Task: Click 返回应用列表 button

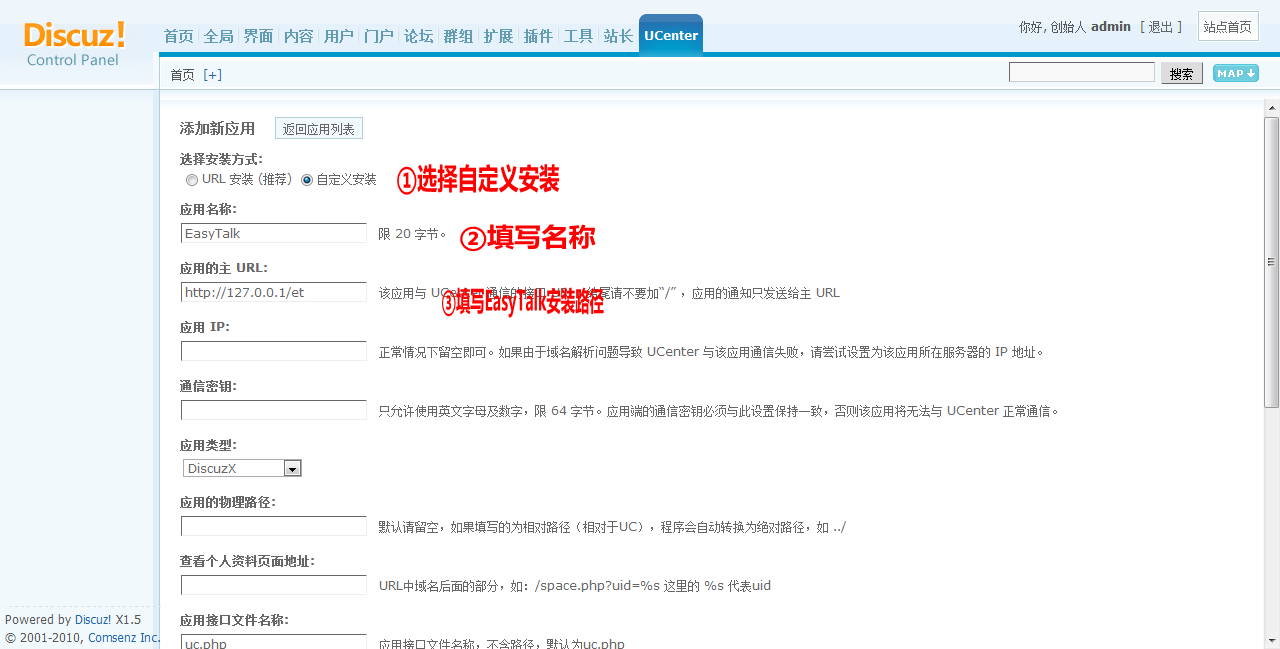Action: 318,129
